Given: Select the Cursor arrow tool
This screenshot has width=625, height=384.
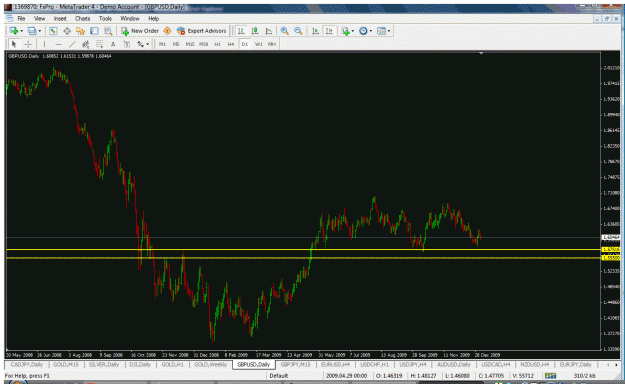Looking at the screenshot, I should coord(14,44).
